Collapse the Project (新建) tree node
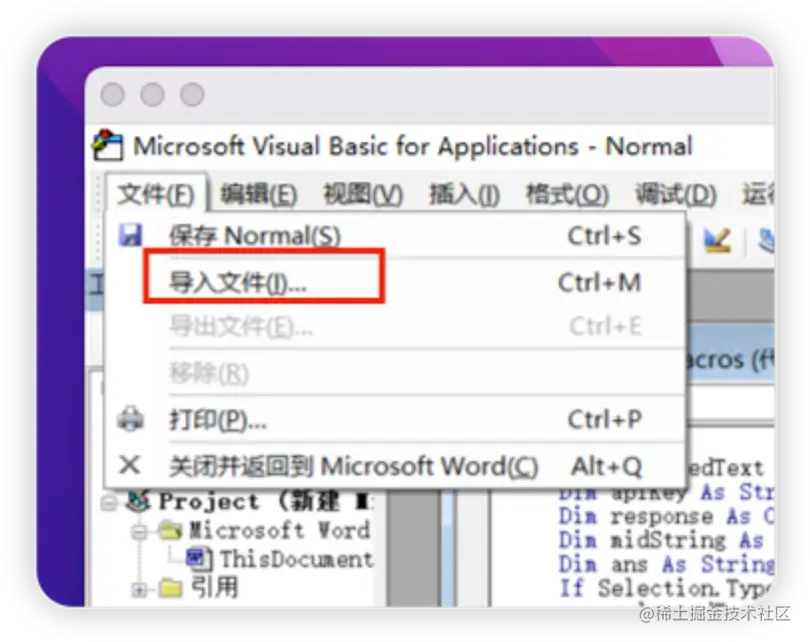The image size is (810, 642). point(109,503)
